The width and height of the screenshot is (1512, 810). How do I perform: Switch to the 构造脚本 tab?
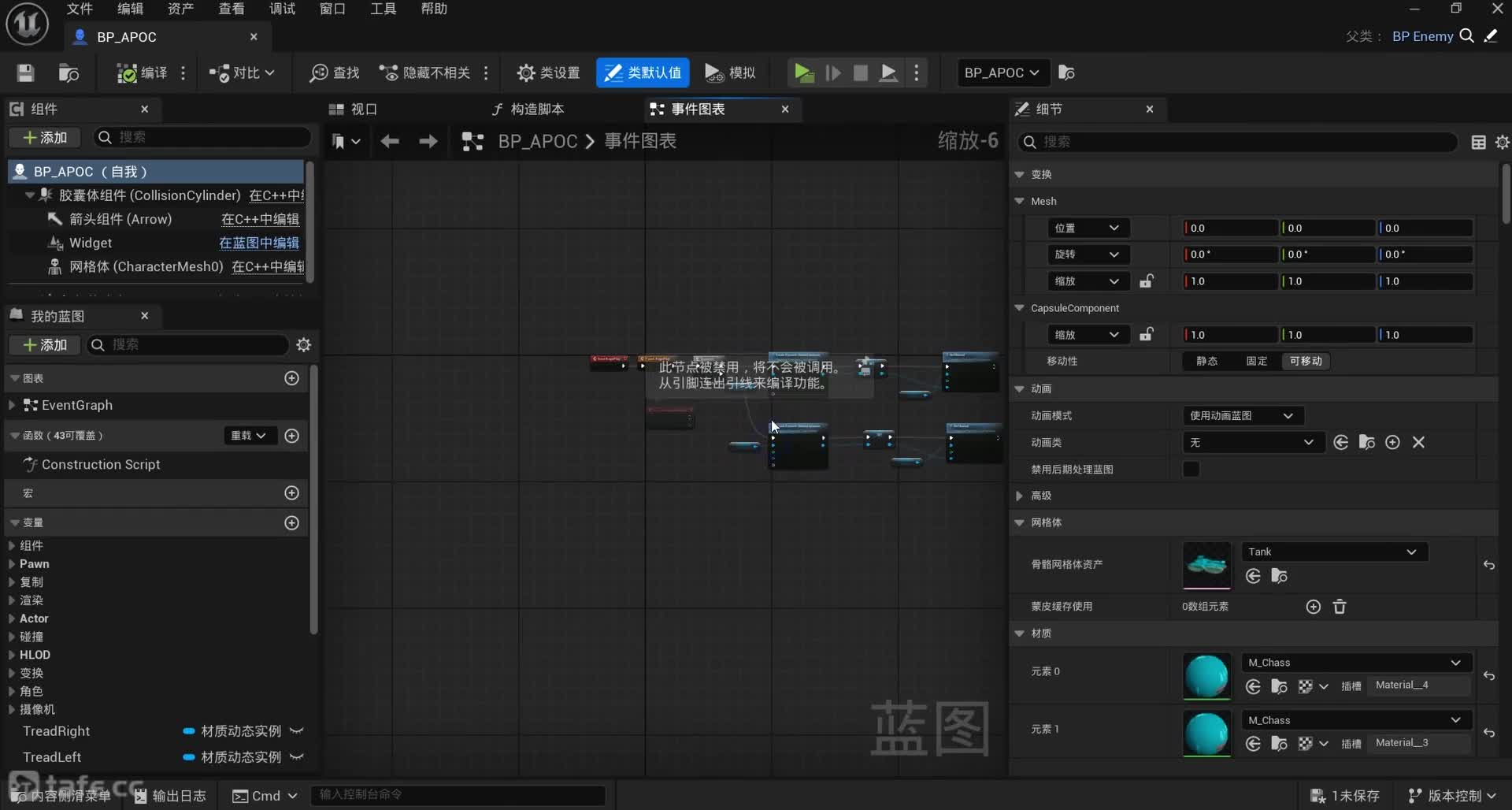(x=528, y=110)
